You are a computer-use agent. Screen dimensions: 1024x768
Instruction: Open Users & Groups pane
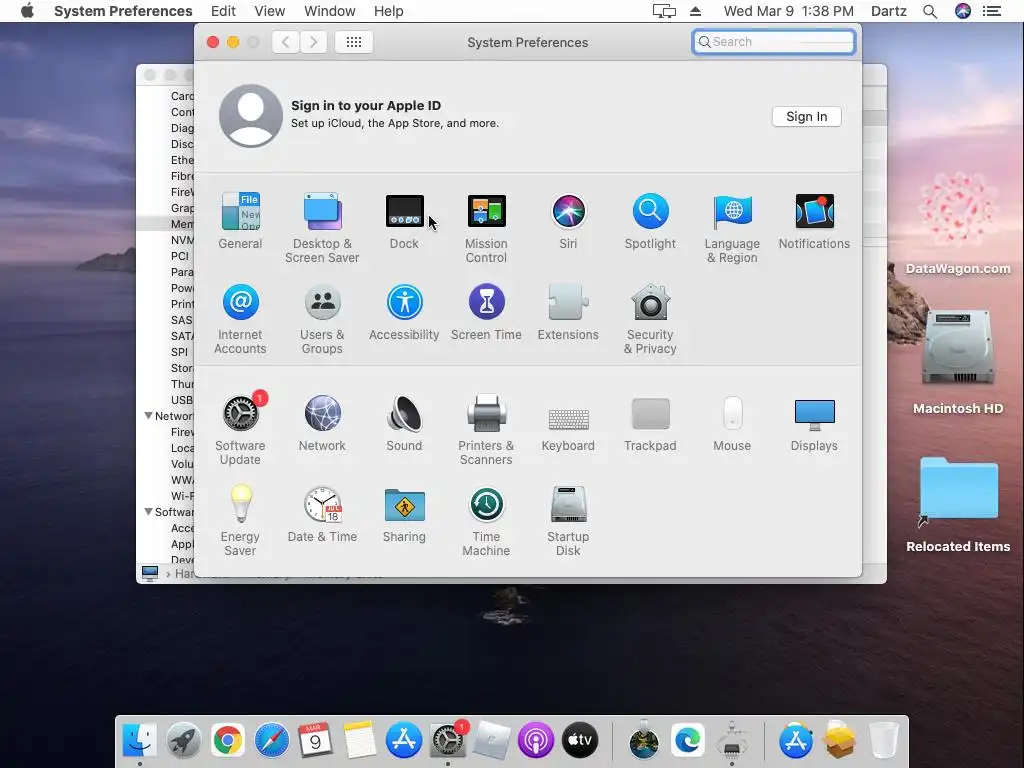click(x=322, y=319)
